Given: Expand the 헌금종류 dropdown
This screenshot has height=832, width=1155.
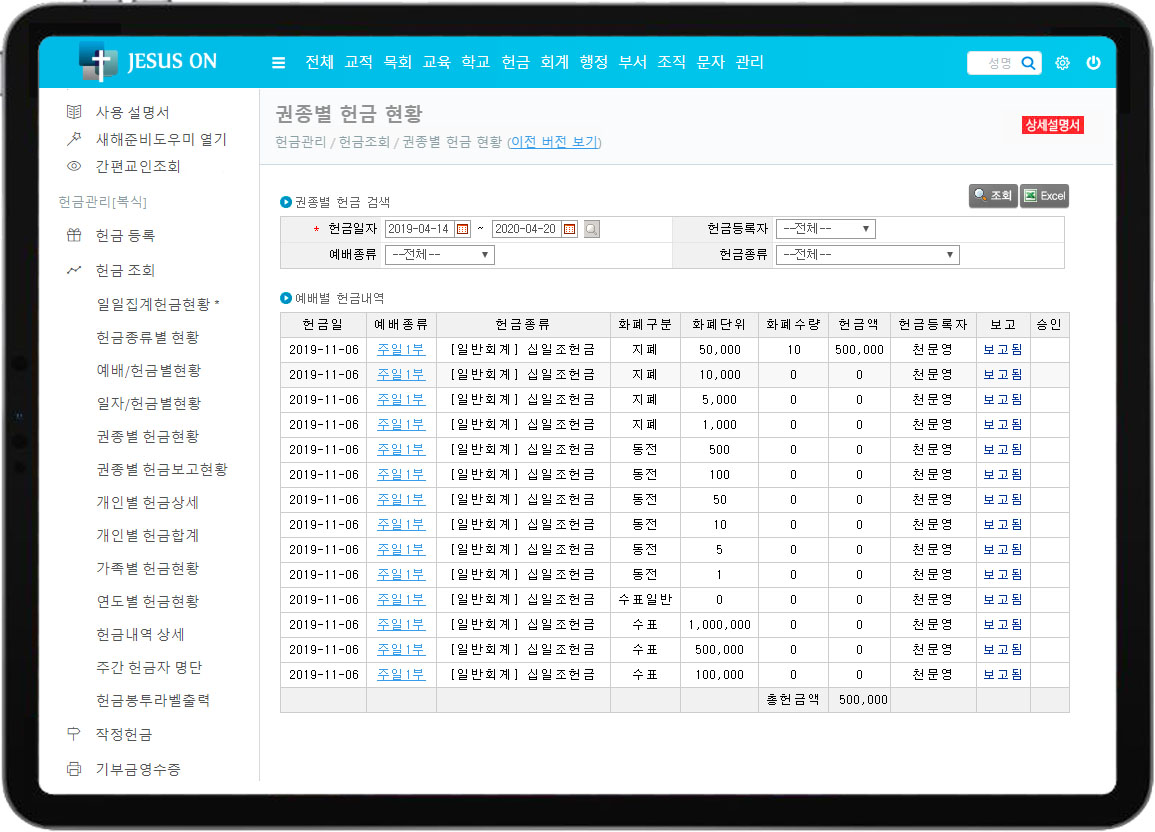Looking at the screenshot, I should point(867,255).
